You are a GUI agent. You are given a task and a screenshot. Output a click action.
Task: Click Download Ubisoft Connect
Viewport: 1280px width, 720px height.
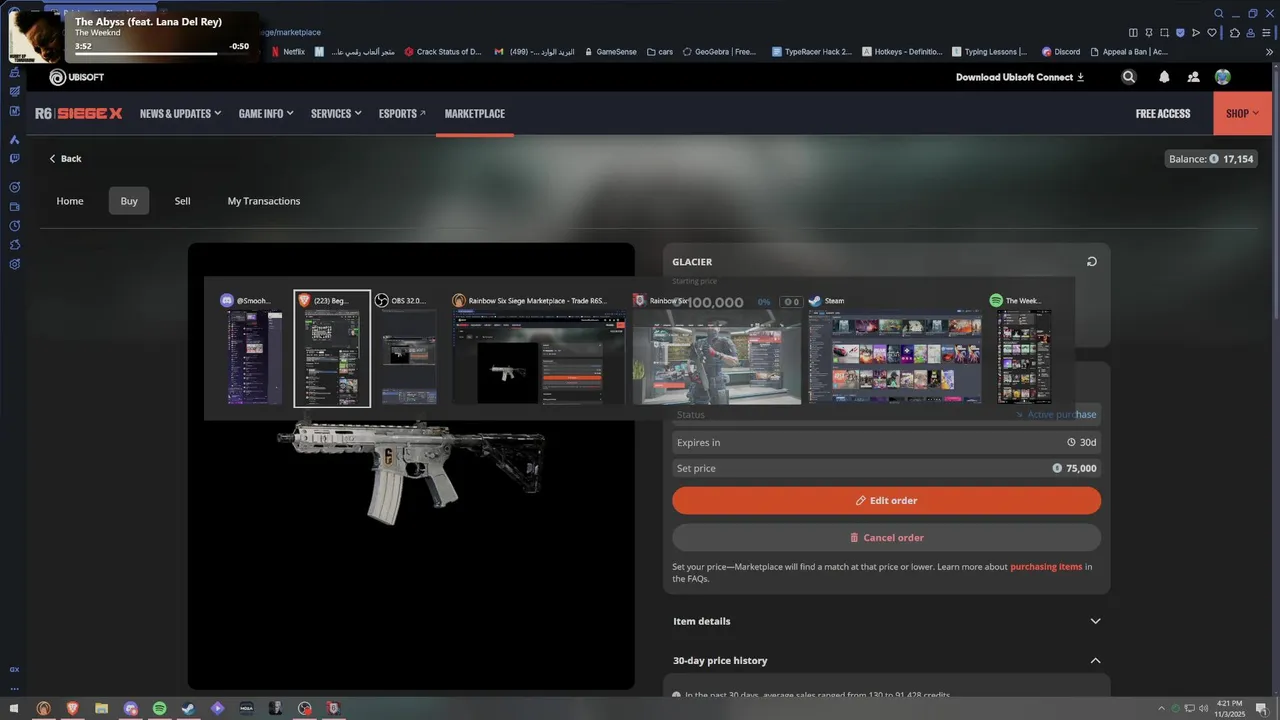1020,77
